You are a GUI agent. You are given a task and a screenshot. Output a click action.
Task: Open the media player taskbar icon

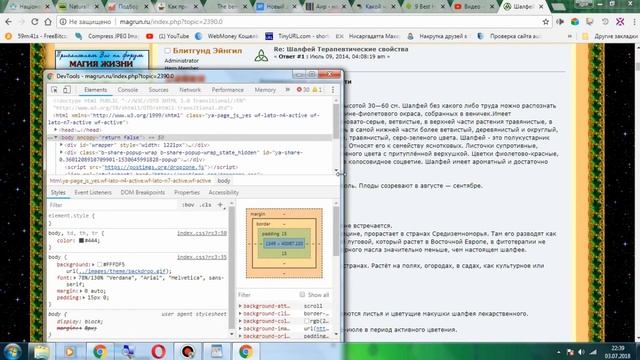pos(70,351)
